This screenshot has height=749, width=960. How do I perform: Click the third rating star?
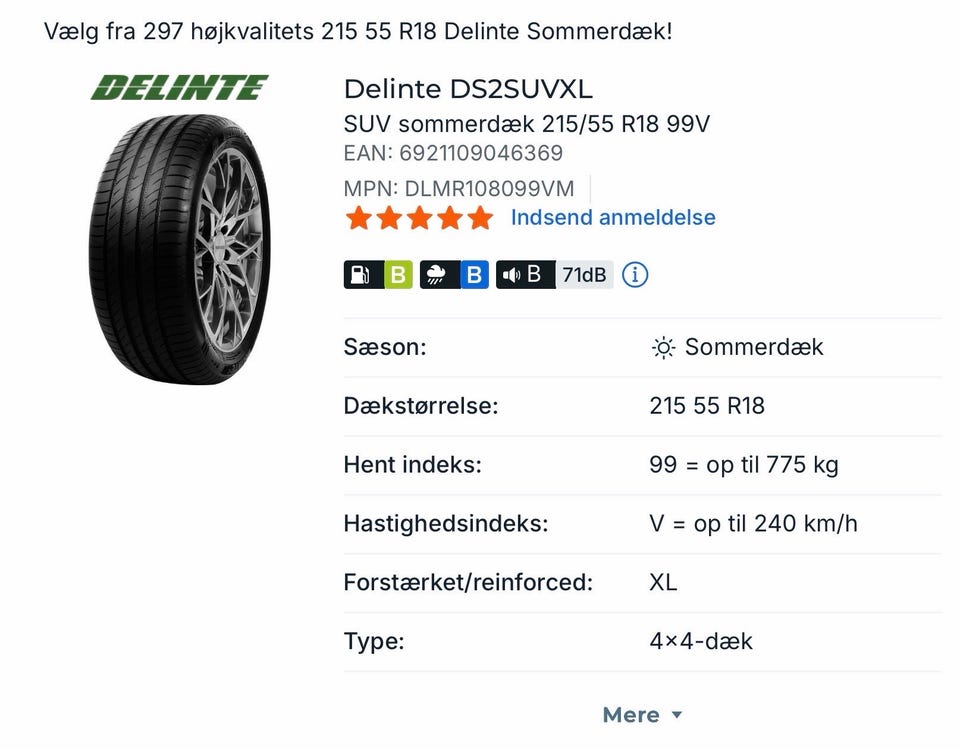[419, 217]
